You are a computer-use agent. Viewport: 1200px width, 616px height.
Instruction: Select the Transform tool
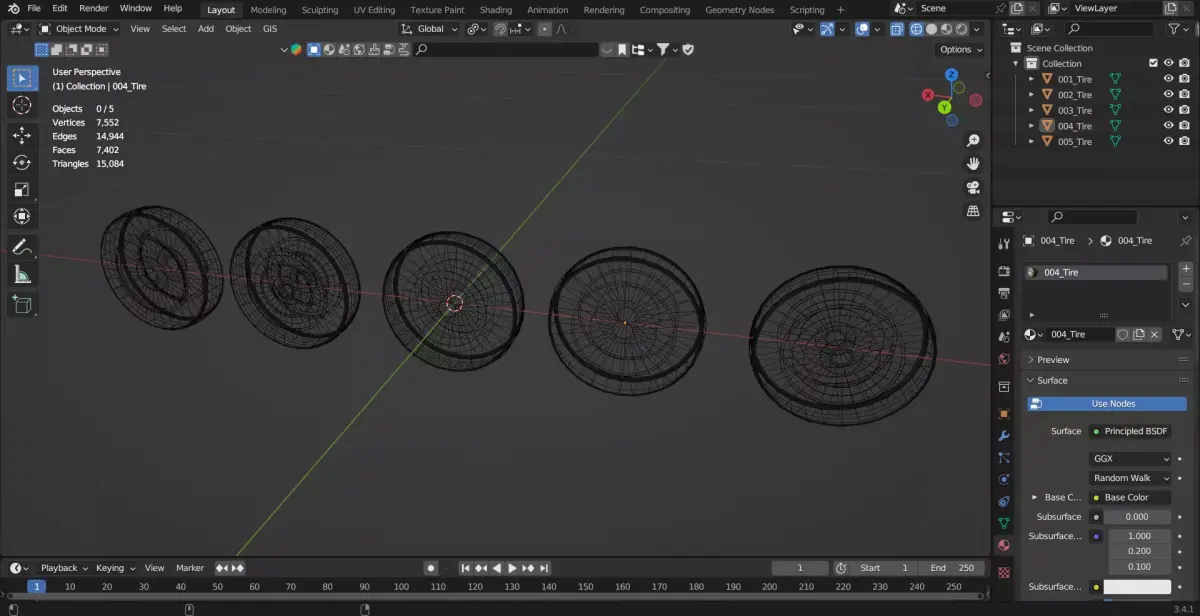tap(22, 216)
